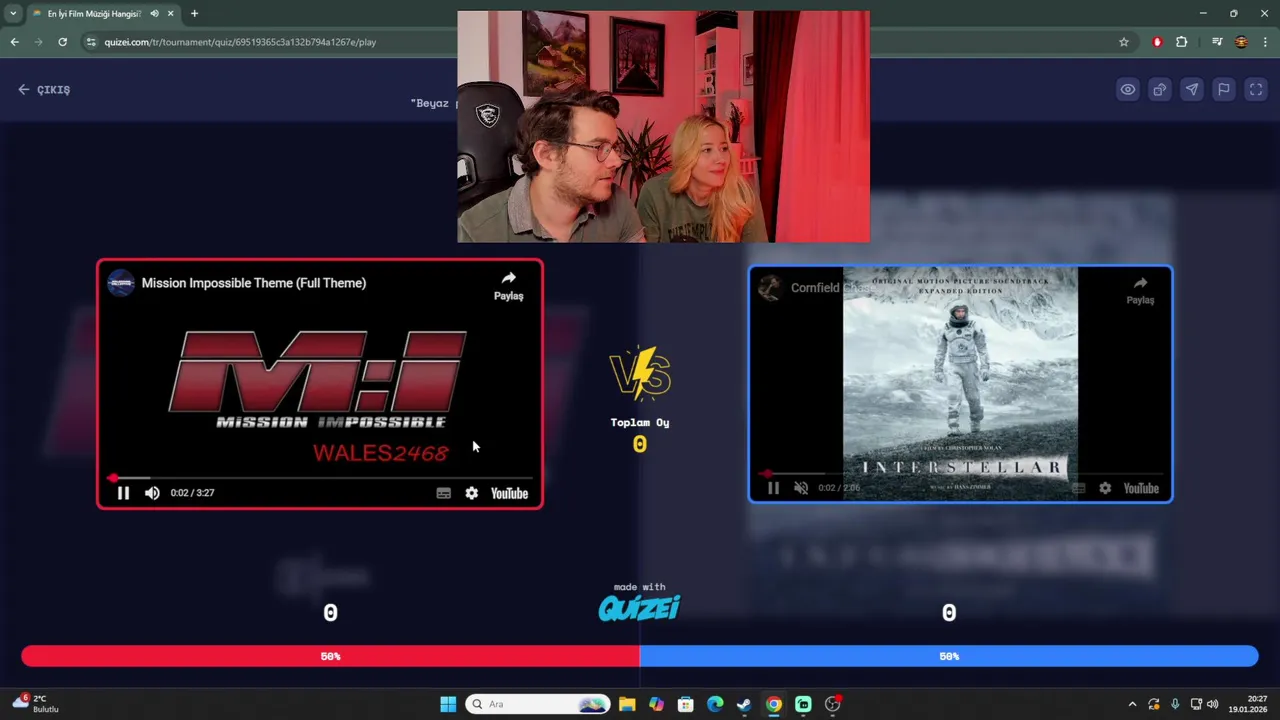Click the eye visibility icon in Quizei header
The image size is (1280, 720).
click(x=1128, y=89)
